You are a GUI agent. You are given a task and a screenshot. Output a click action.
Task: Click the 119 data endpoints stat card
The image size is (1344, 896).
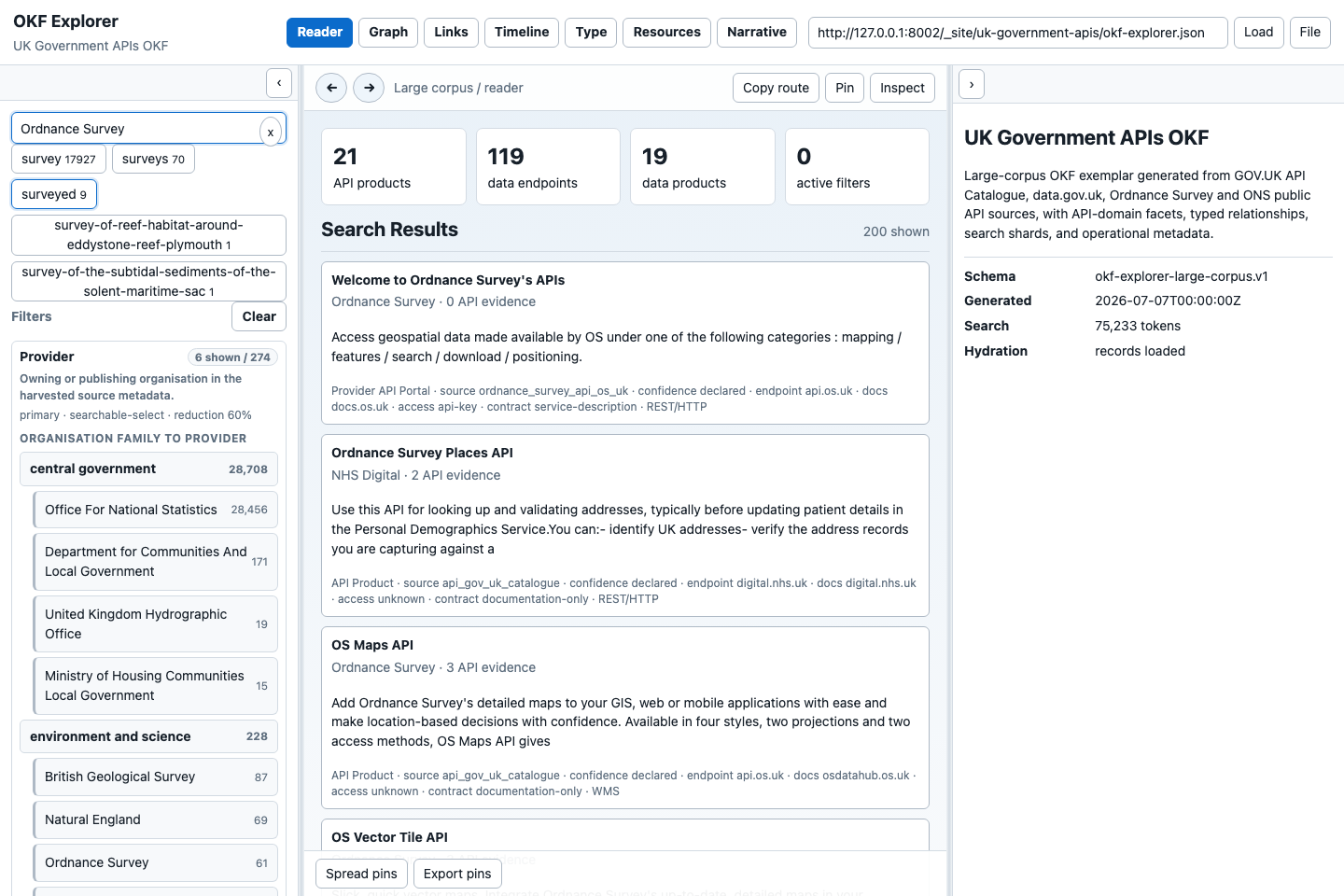[x=548, y=167]
